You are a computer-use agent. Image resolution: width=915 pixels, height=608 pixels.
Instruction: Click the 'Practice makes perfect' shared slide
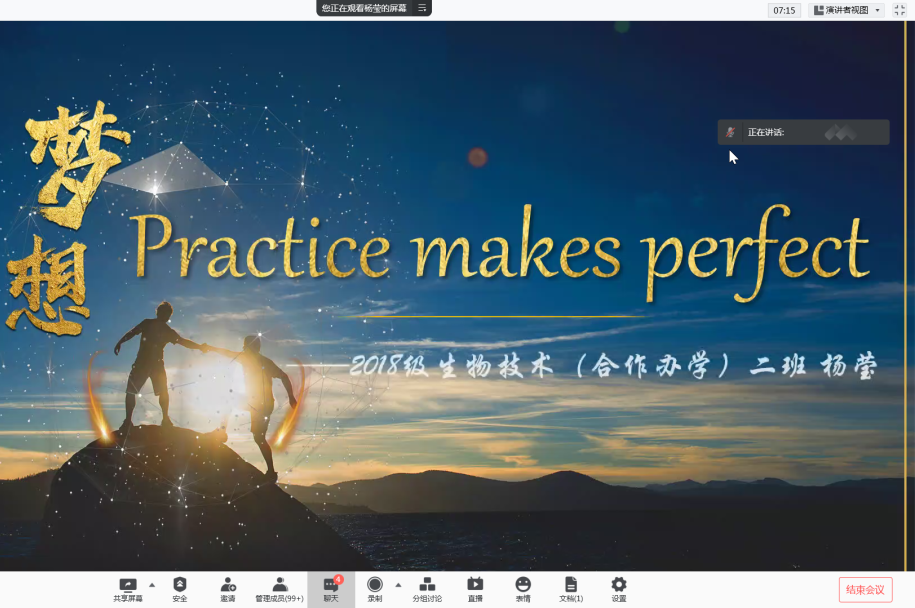(x=500, y=250)
